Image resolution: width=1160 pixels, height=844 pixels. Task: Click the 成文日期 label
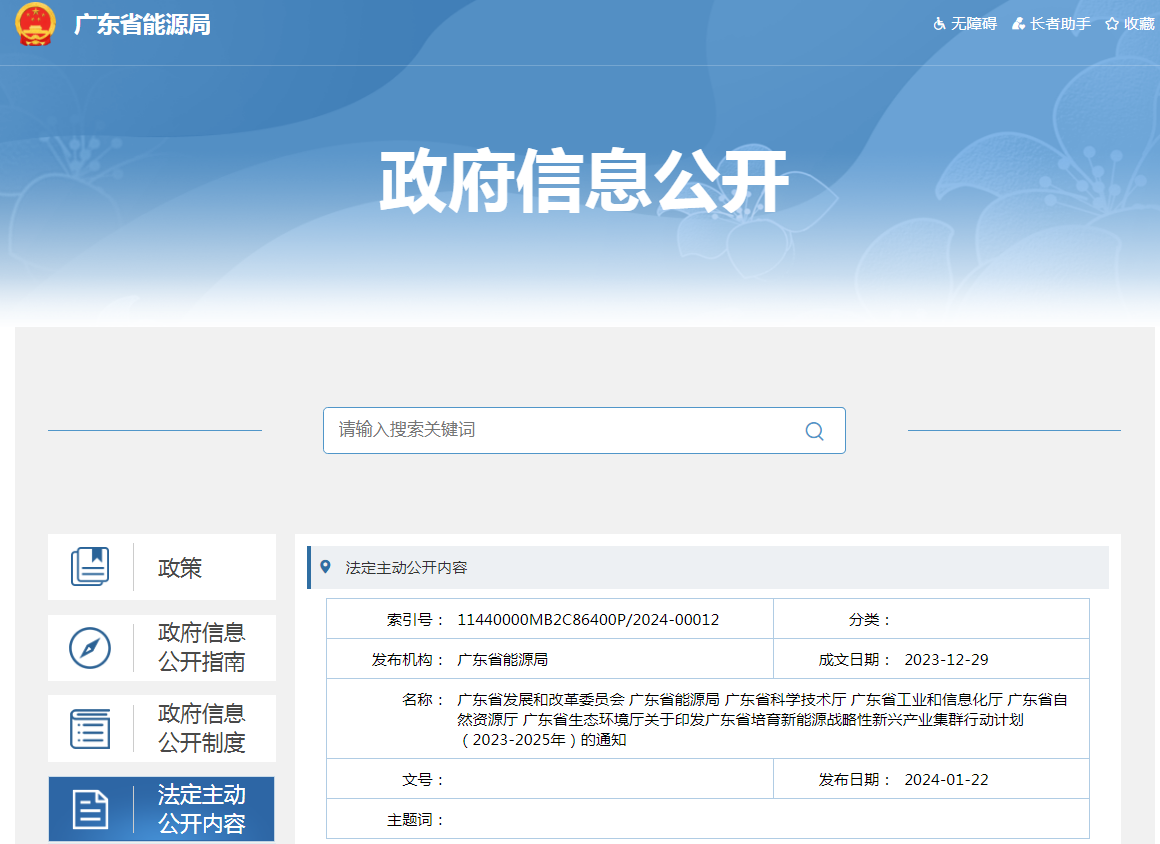(x=854, y=660)
